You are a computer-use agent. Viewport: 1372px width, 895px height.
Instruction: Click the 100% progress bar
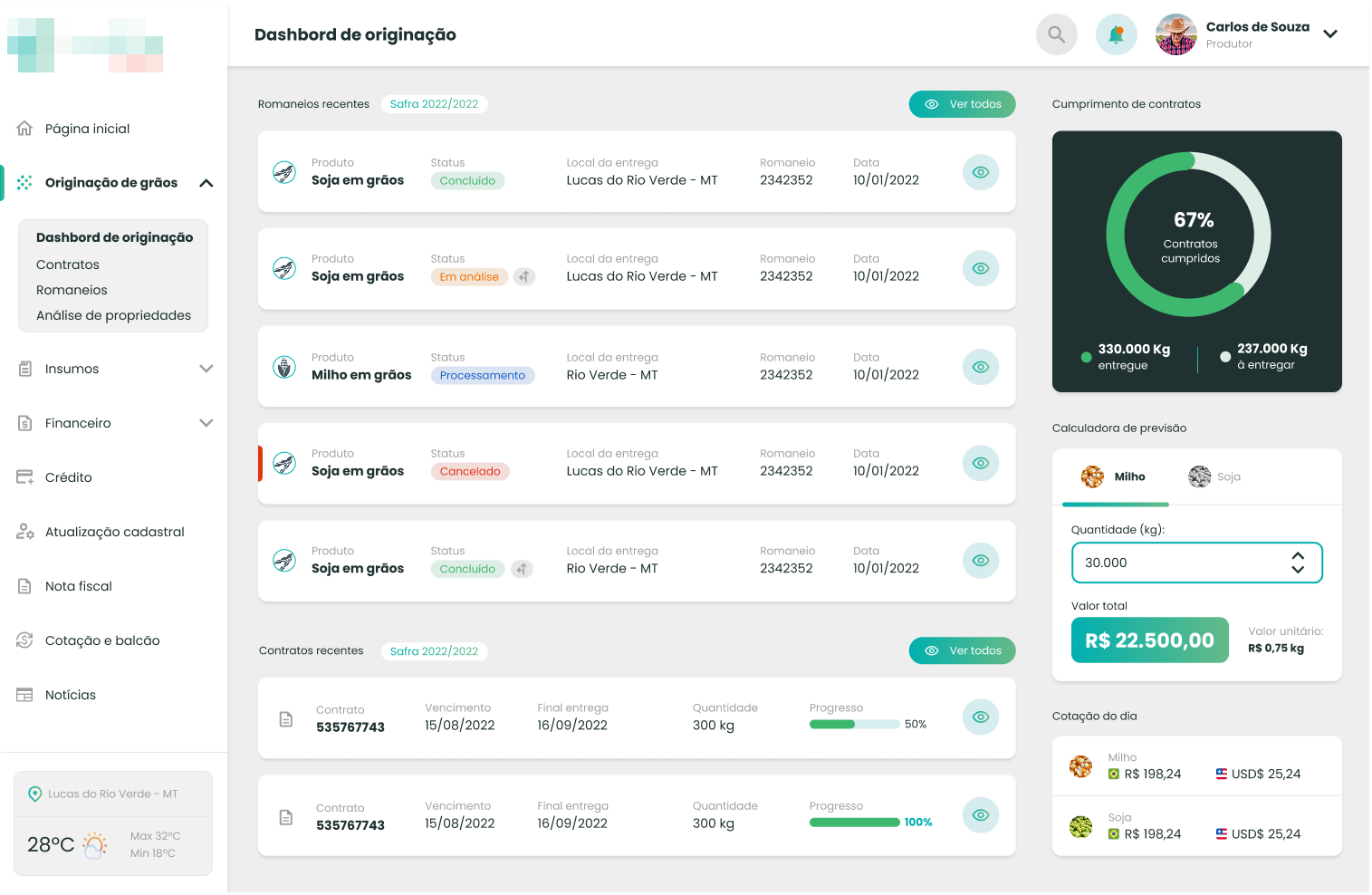854,823
